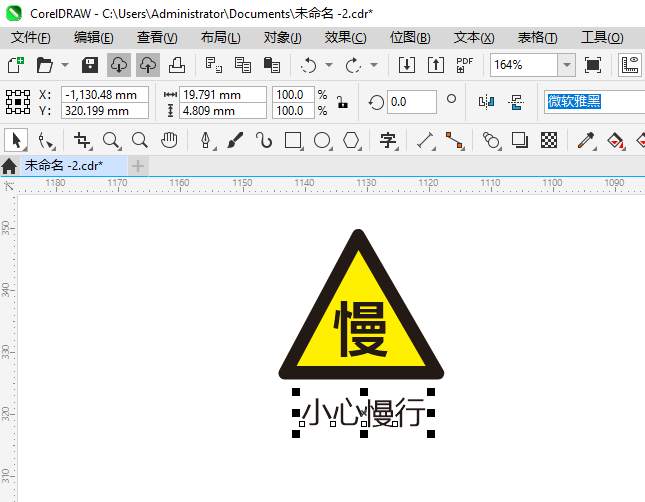This screenshot has height=502, width=645.
Task: Click the Import icon
Action: [x=407, y=65]
